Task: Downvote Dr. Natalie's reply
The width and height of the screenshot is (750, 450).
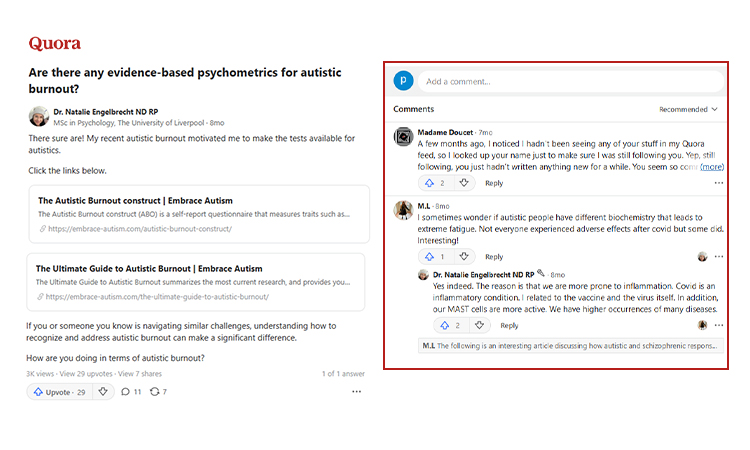Action: [479, 326]
